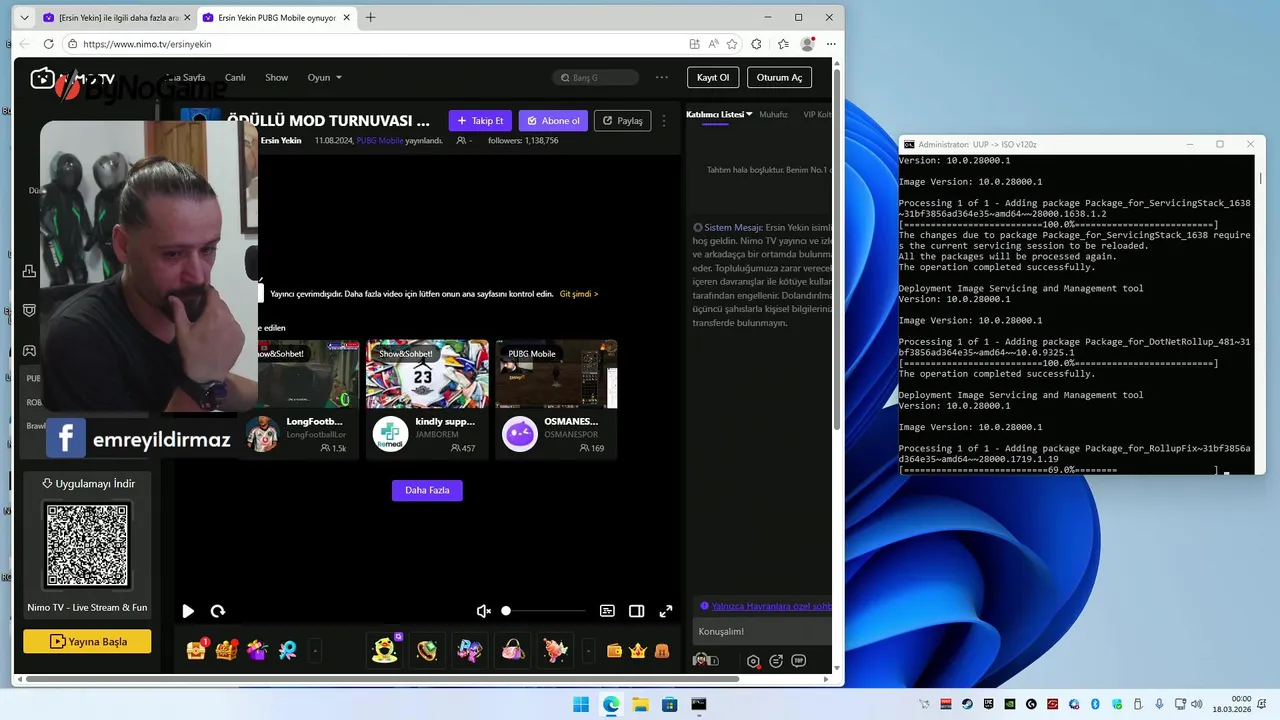Add page to favorites star icon

point(732,44)
